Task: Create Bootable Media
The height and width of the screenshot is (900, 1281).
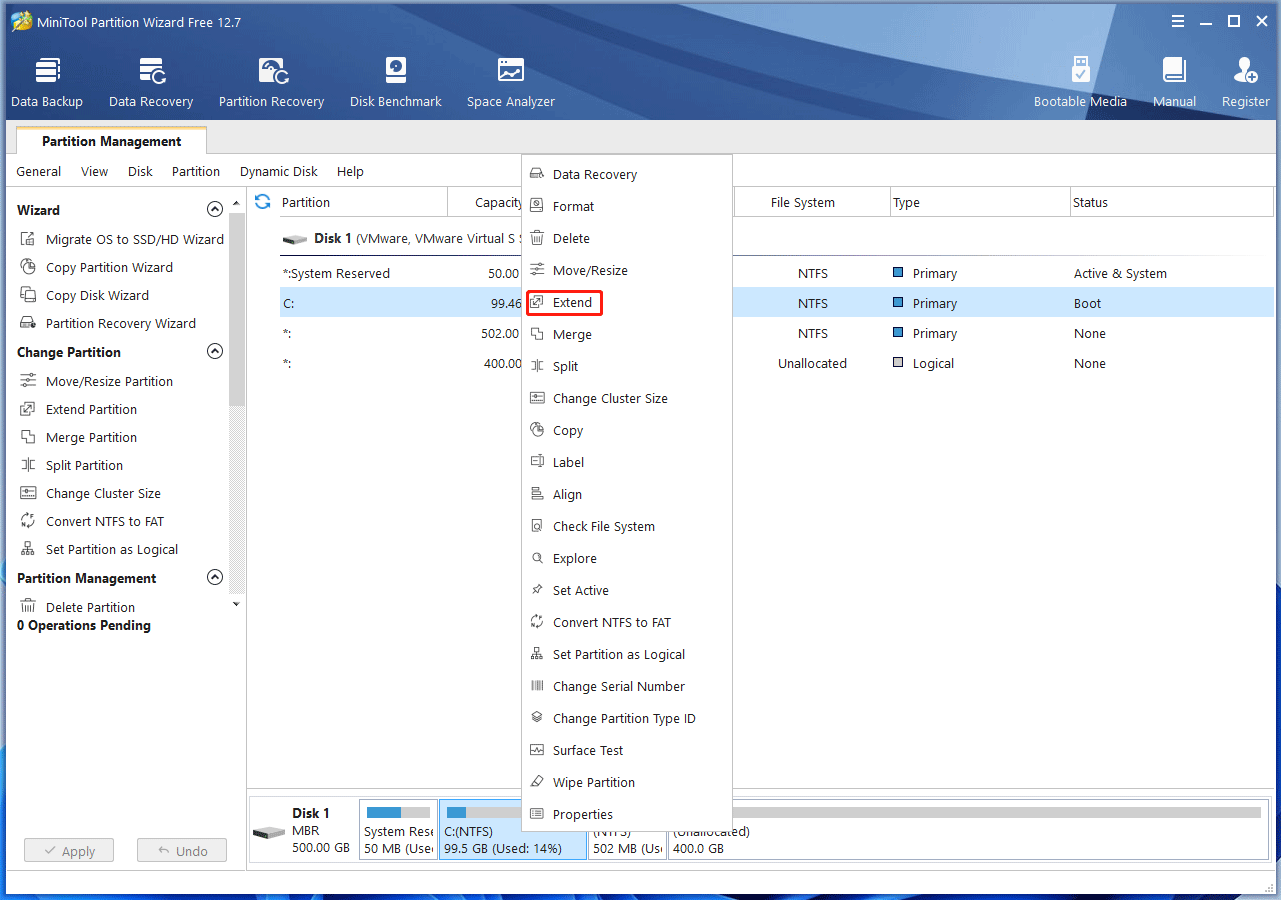Action: click(x=1080, y=82)
